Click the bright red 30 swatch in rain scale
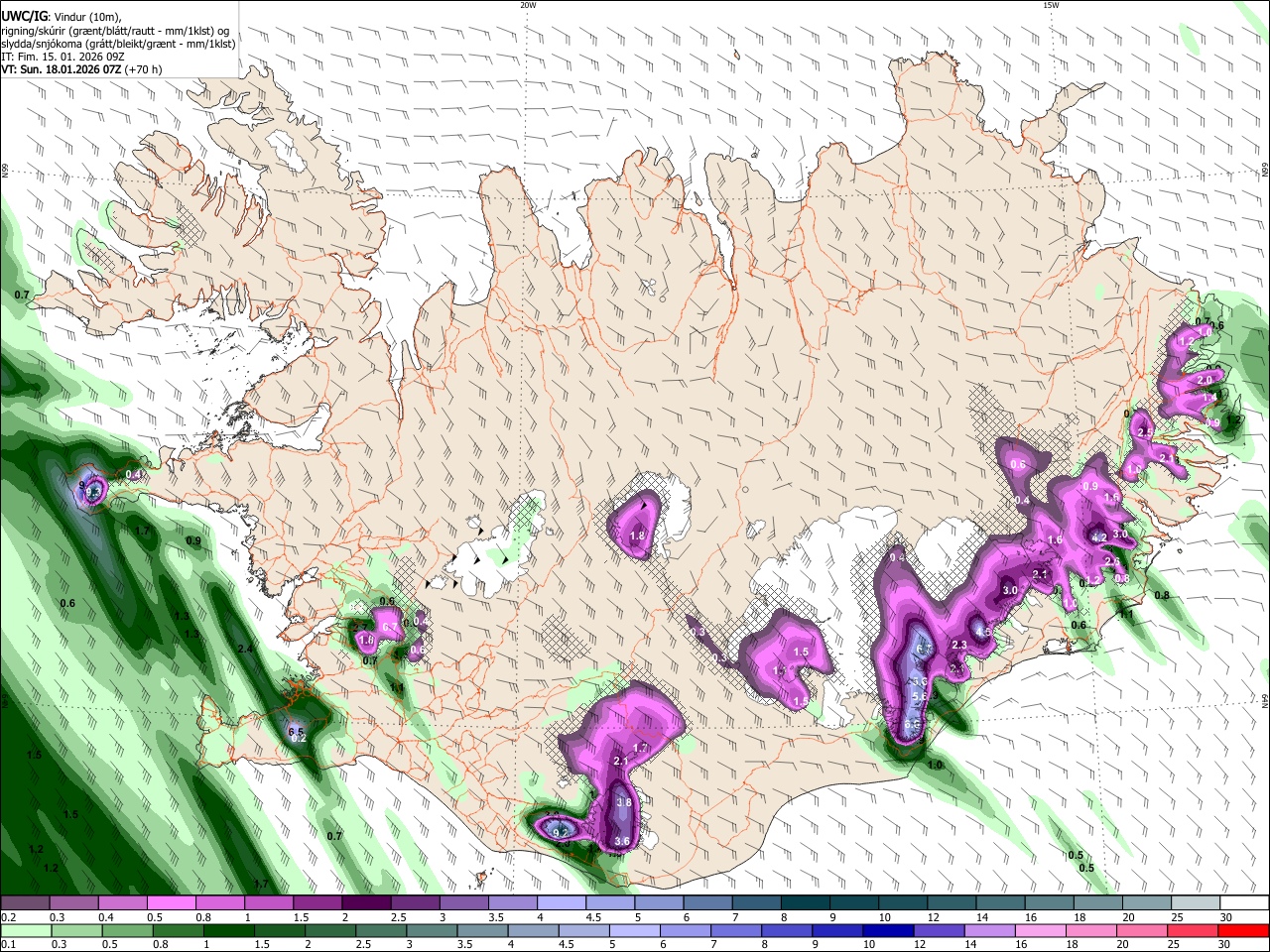 (1244, 930)
